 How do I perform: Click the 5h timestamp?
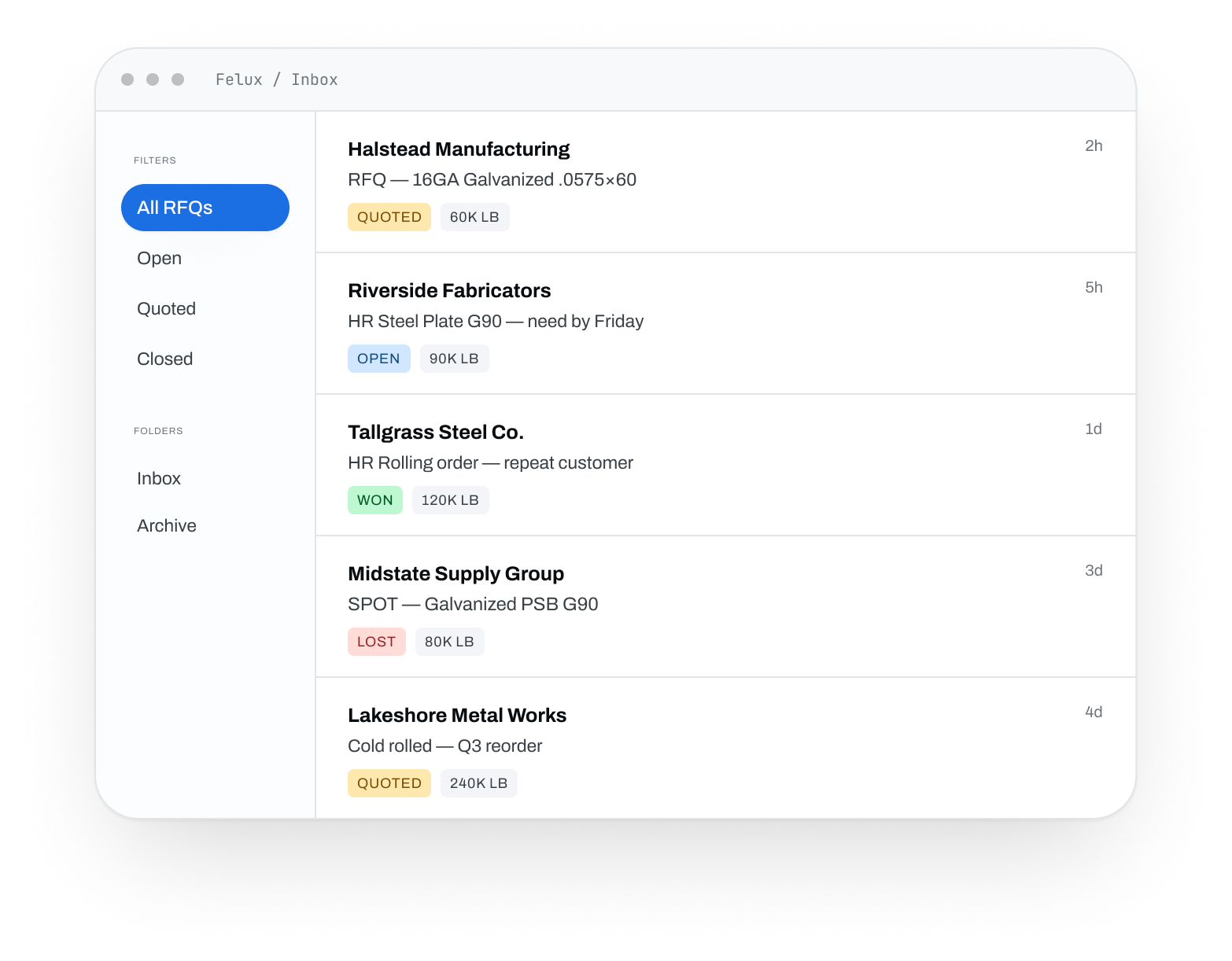pyautogui.click(x=1094, y=287)
